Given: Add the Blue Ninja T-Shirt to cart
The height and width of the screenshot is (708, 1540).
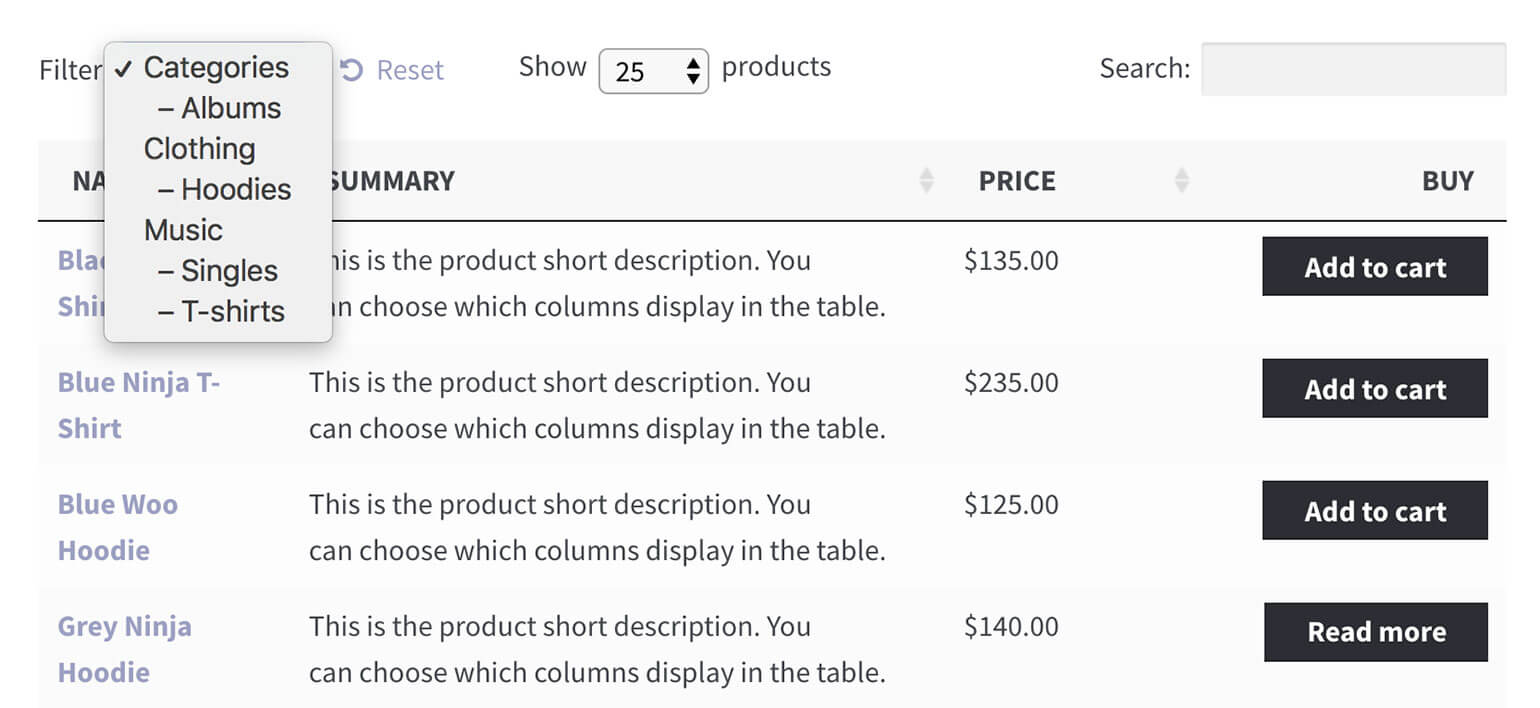Looking at the screenshot, I should click(x=1375, y=389).
